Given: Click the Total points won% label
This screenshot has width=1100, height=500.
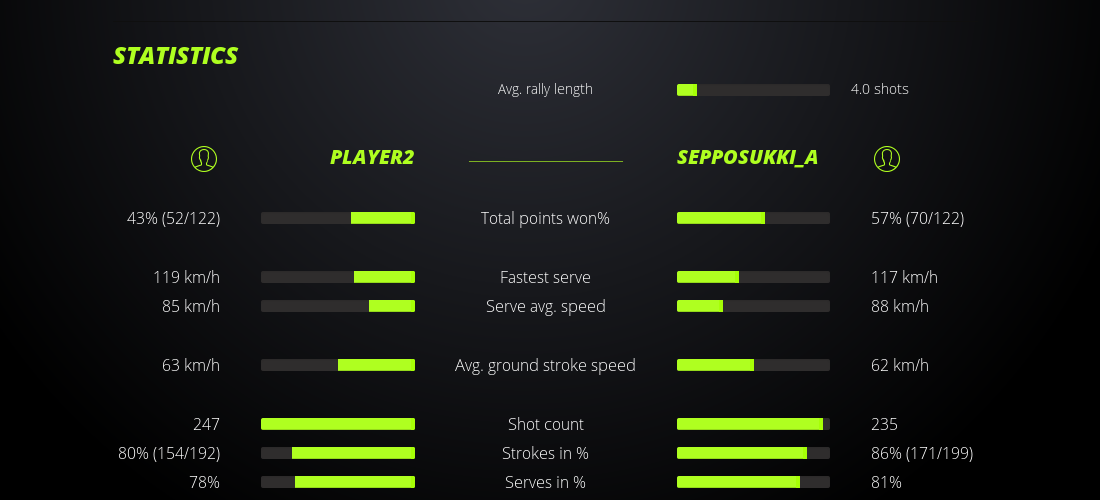Looking at the screenshot, I should pyautogui.click(x=545, y=218).
